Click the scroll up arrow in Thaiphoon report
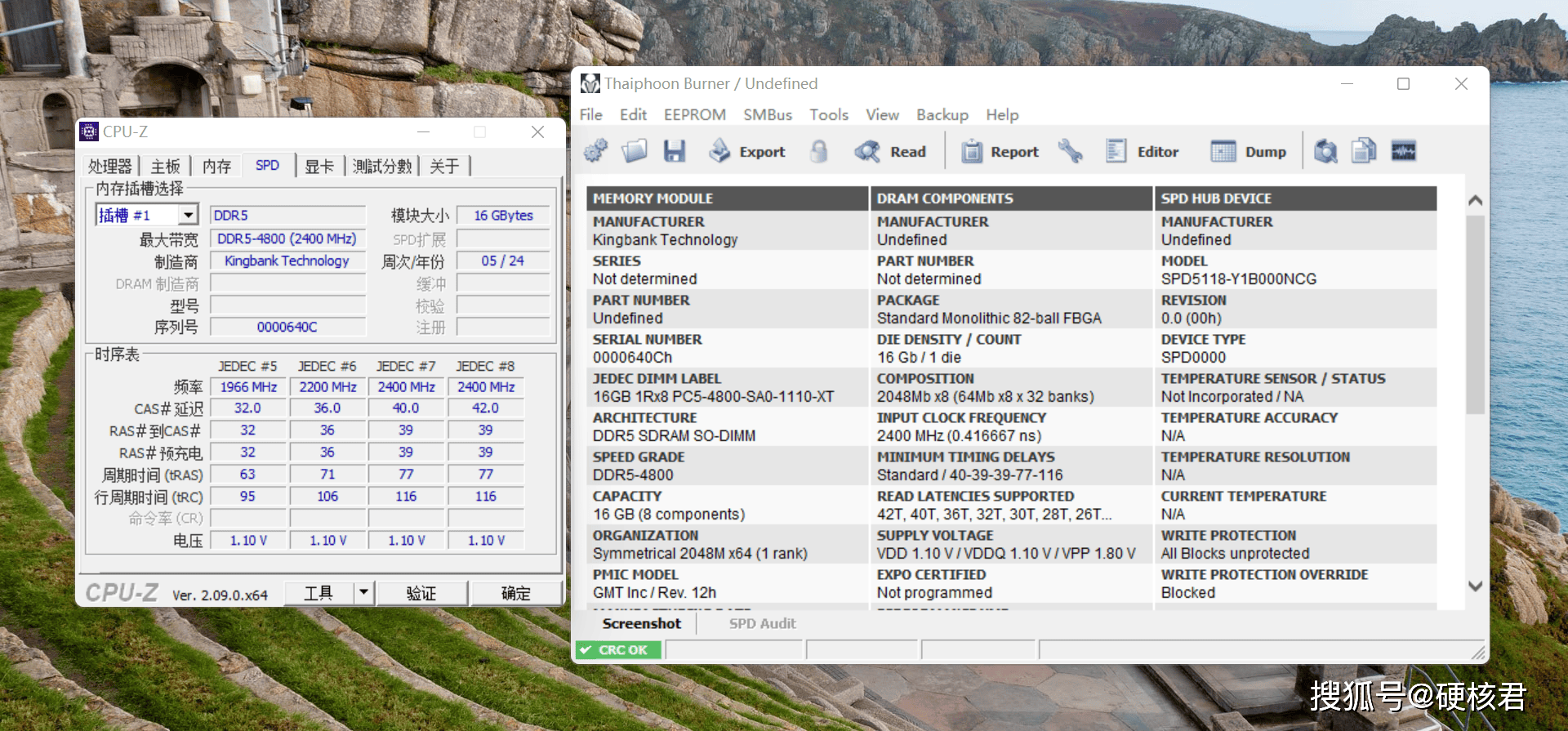Viewport: 1568px width, 731px height. tap(1475, 200)
